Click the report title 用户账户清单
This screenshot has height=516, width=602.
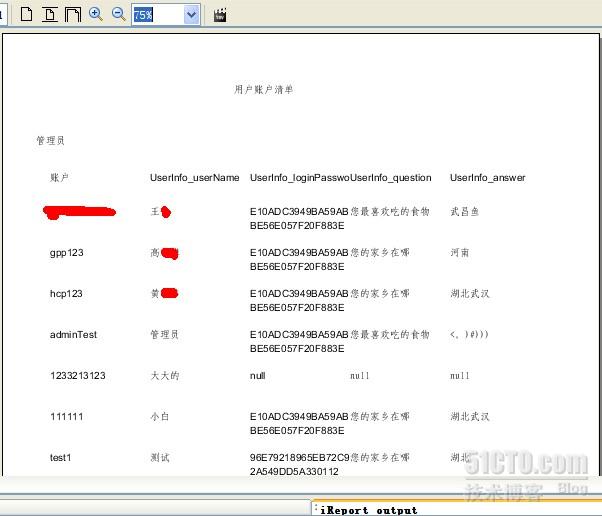click(264, 89)
